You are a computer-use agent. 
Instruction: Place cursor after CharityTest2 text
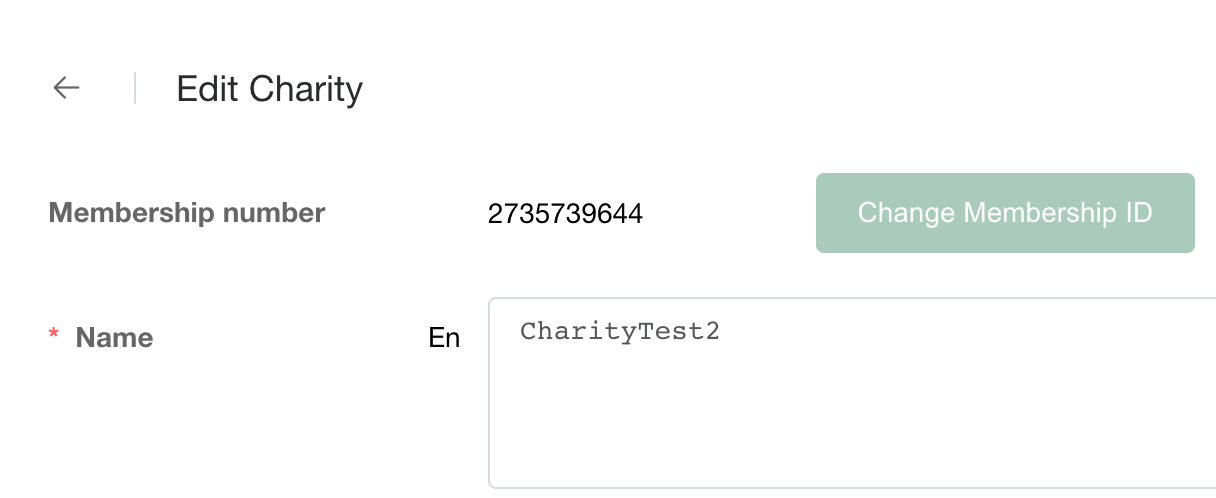[721, 332]
